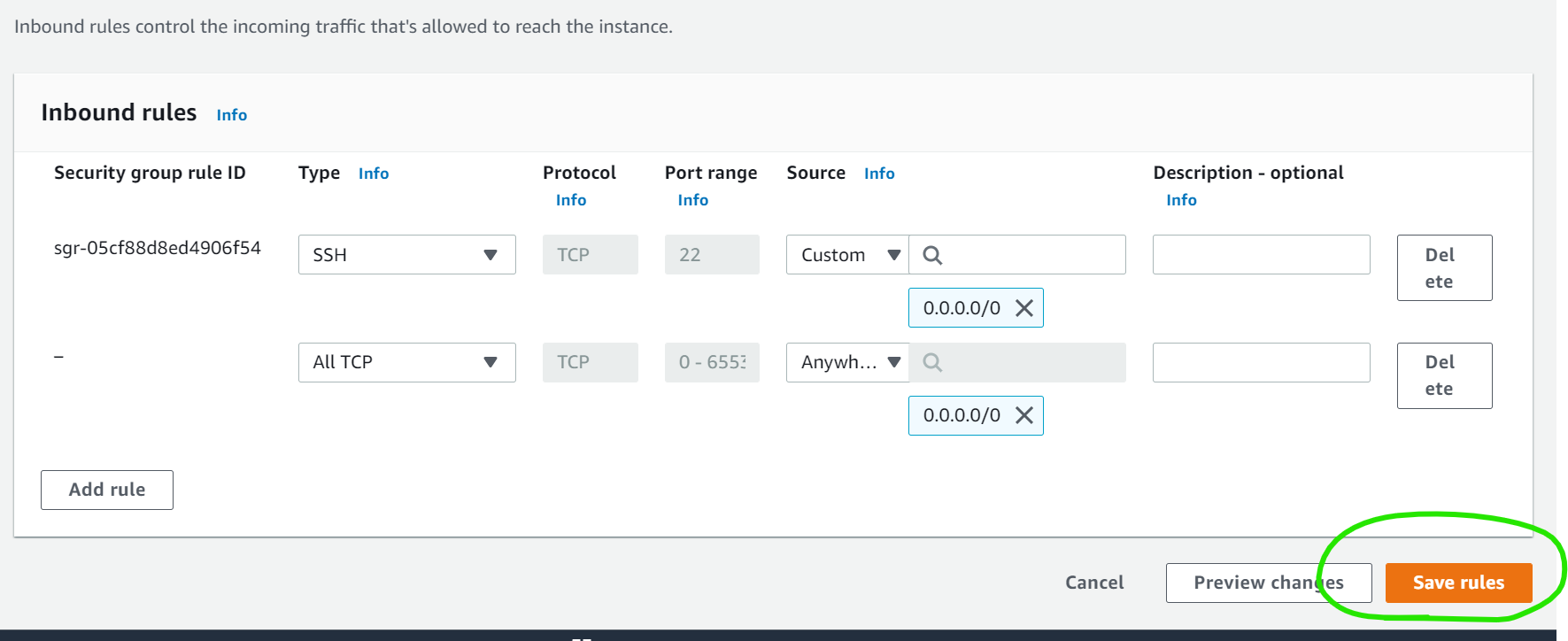Delete the All TCP inbound rule
Viewport: 1568px width, 641px height.
coord(1444,375)
